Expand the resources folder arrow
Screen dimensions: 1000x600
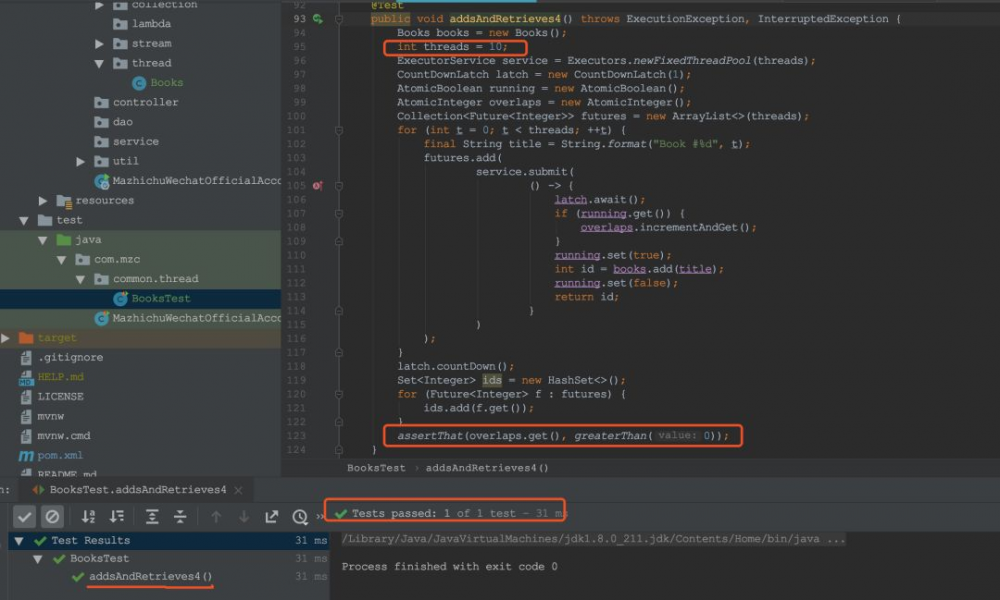pyautogui.click(x=43, y=200)
